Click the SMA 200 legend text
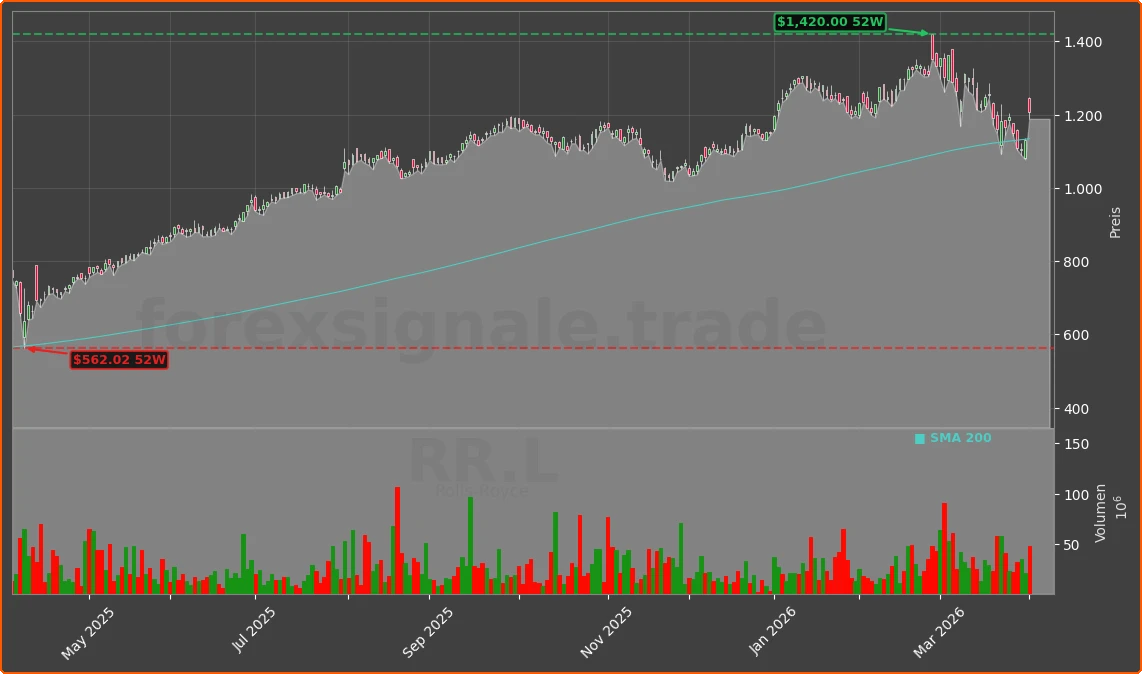Image resolution: width=1142 pixels, height=674 pixels. point(960,438)
